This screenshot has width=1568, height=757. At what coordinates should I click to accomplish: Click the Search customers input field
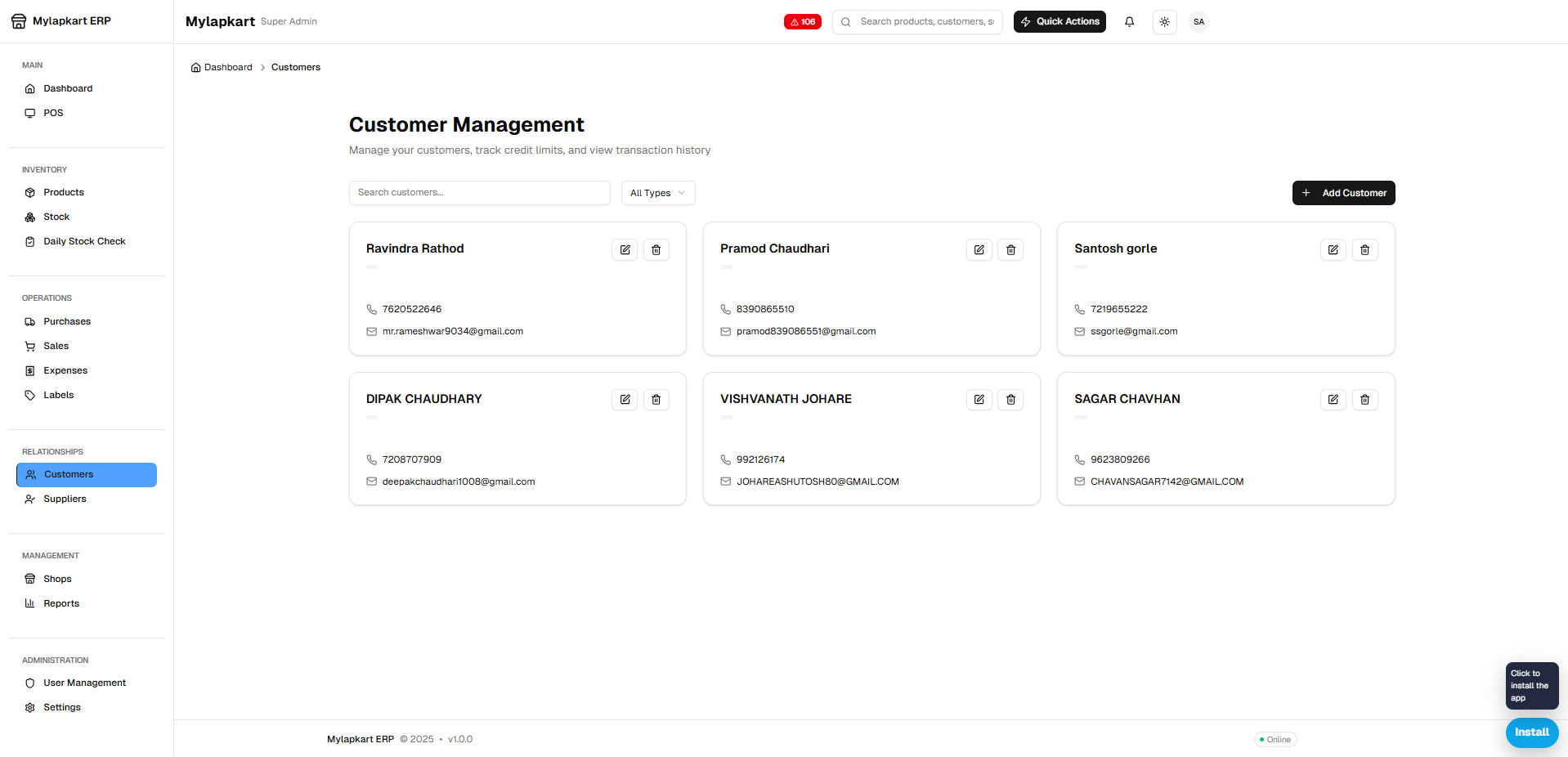pyautogui.click(x=479, y=193)
